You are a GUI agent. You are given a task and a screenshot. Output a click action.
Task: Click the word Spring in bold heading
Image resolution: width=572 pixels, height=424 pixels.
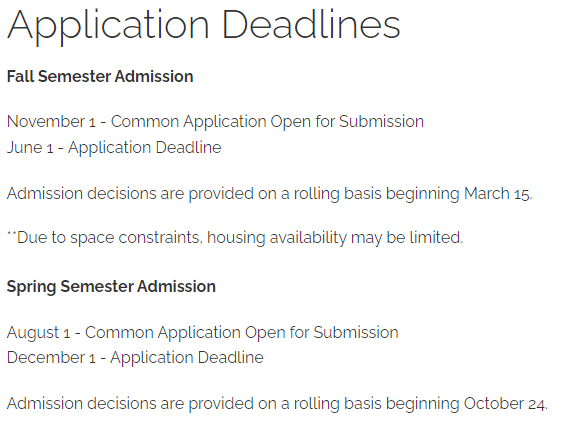(x=31, y=288)
